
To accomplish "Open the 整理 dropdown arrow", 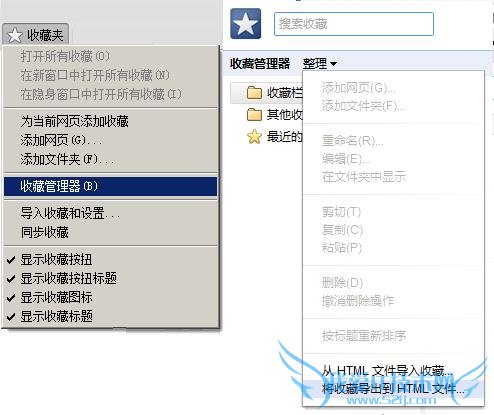I will pyautogui.click(x=333, y=63).
